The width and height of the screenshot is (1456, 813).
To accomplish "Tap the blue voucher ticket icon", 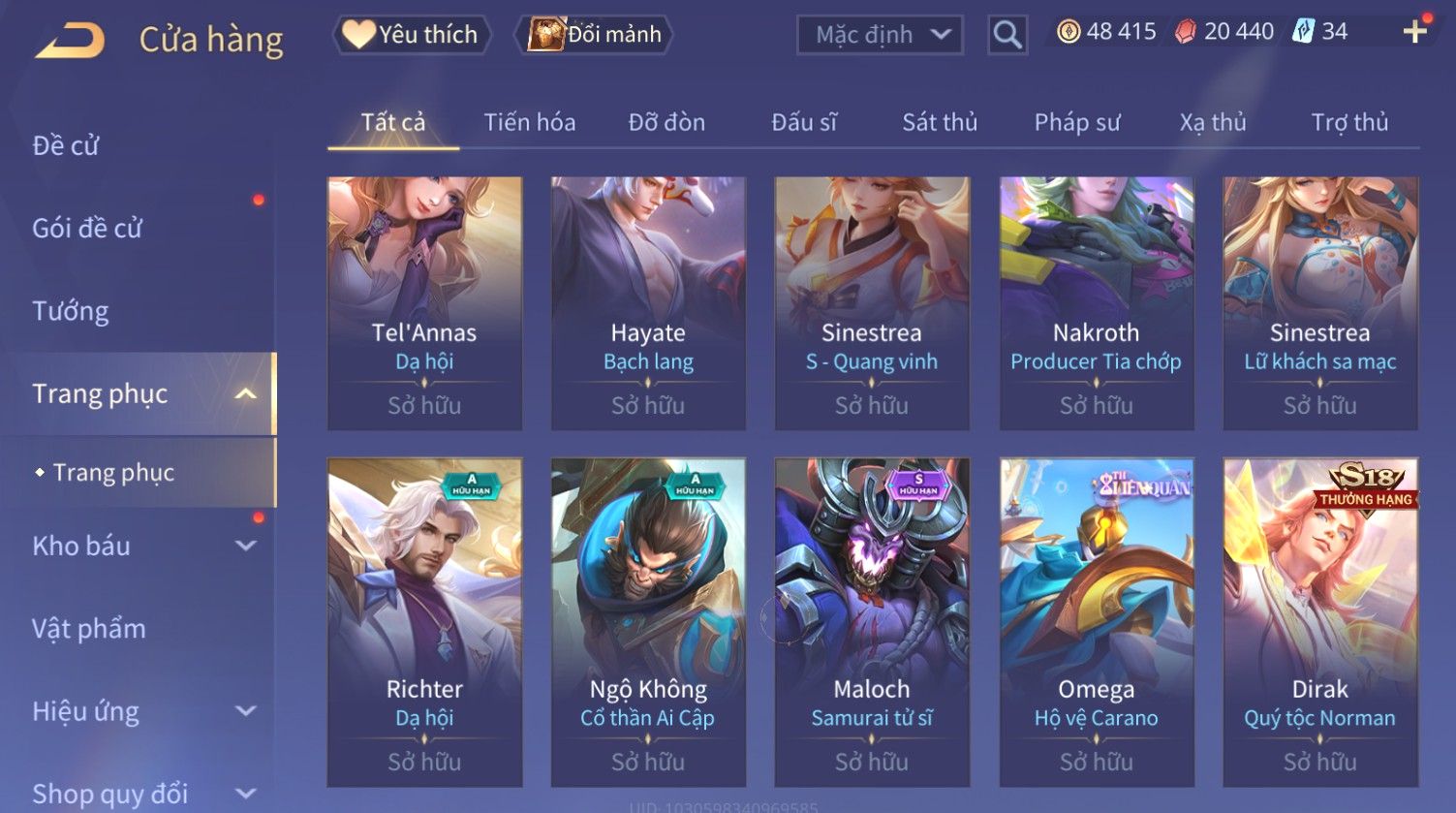I will coord(1304,32).
